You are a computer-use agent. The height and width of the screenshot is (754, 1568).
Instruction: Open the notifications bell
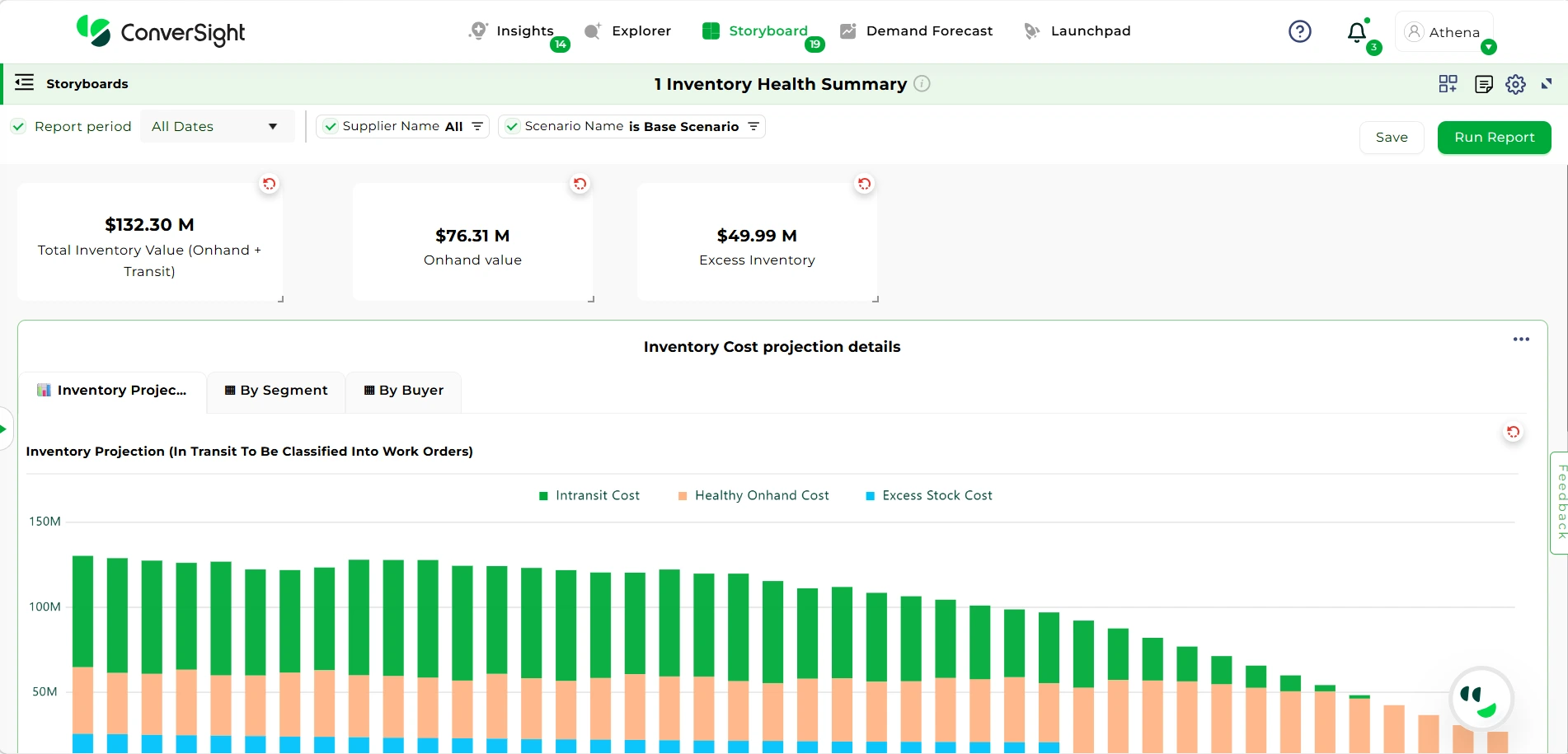pyautogui.click(x=1356, y=32)
